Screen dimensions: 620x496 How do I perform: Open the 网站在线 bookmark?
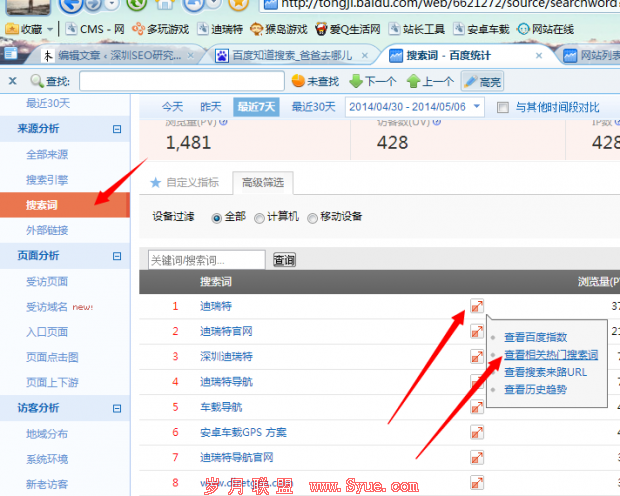[x=546, y=29]
